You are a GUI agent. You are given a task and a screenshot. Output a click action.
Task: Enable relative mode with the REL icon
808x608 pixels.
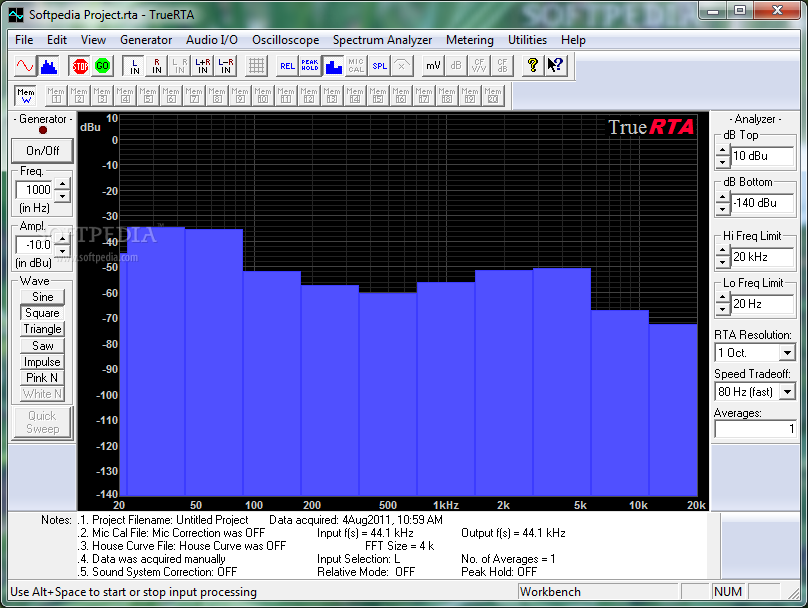pos(287,65)
